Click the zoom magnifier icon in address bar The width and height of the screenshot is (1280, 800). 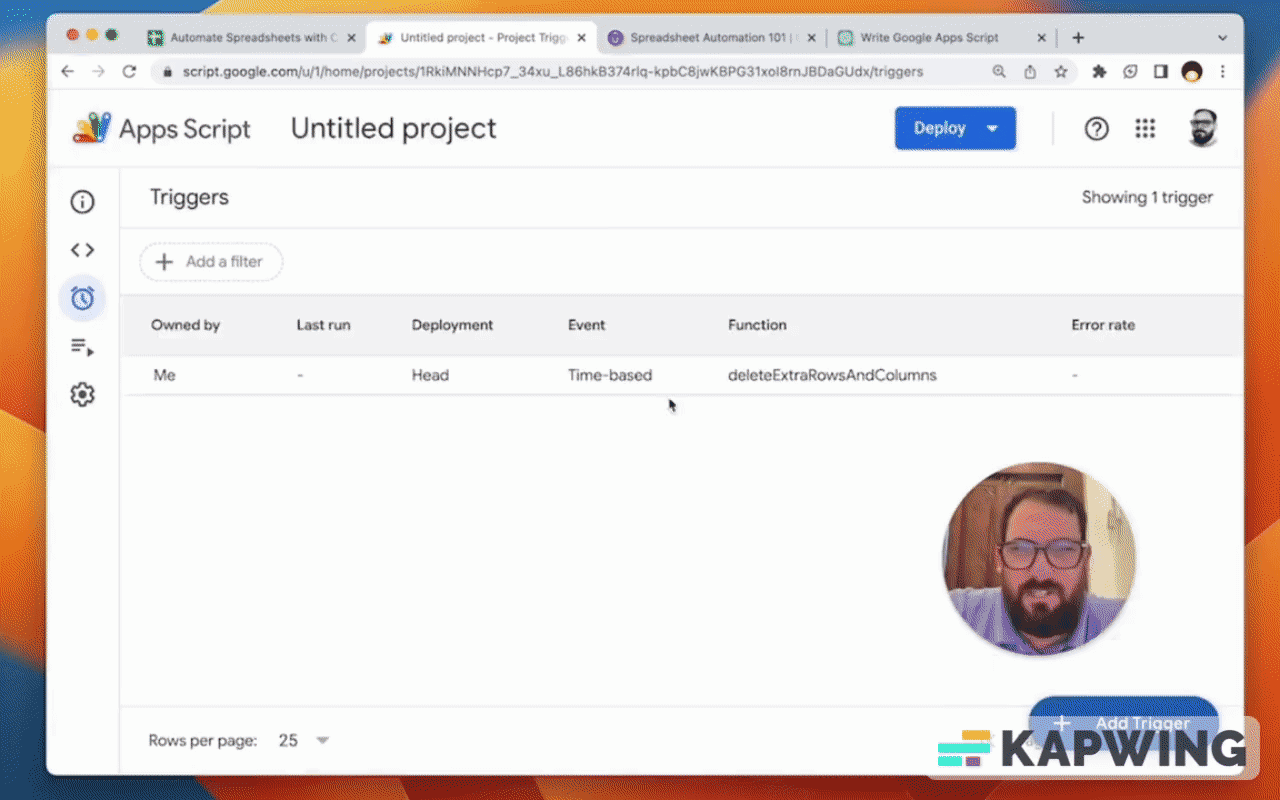[x=999, y=72]
